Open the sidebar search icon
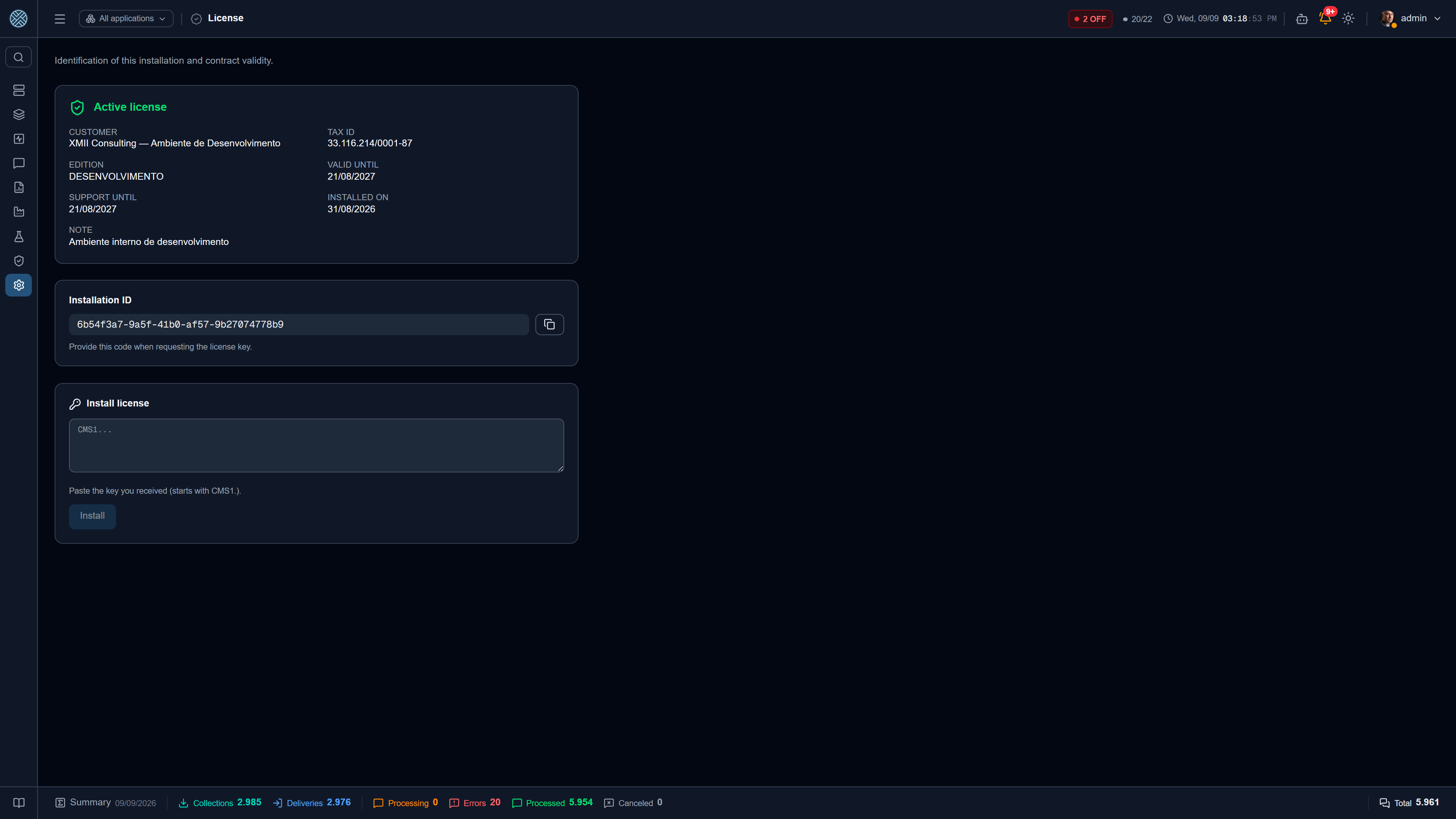This screenshot has width=1456, height=819. [x=19, y=57]
